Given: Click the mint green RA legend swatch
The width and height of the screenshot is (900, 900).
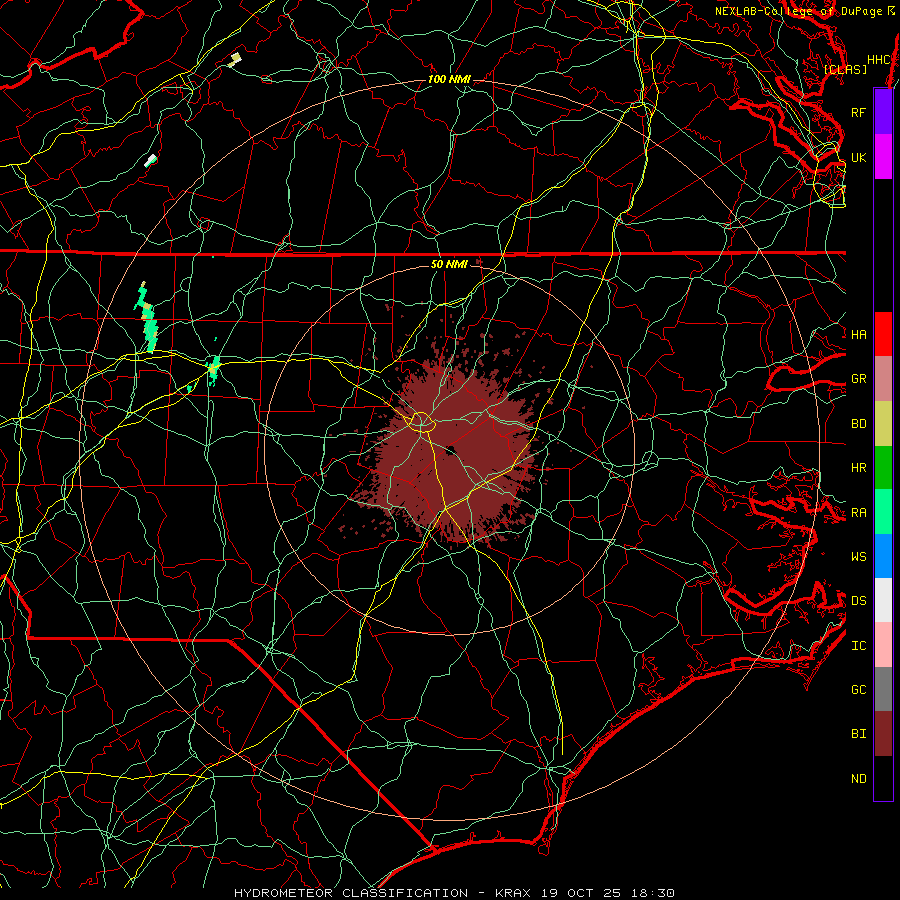Looking at the screenshot, I should pyautogui.click(x=883, y=512).
